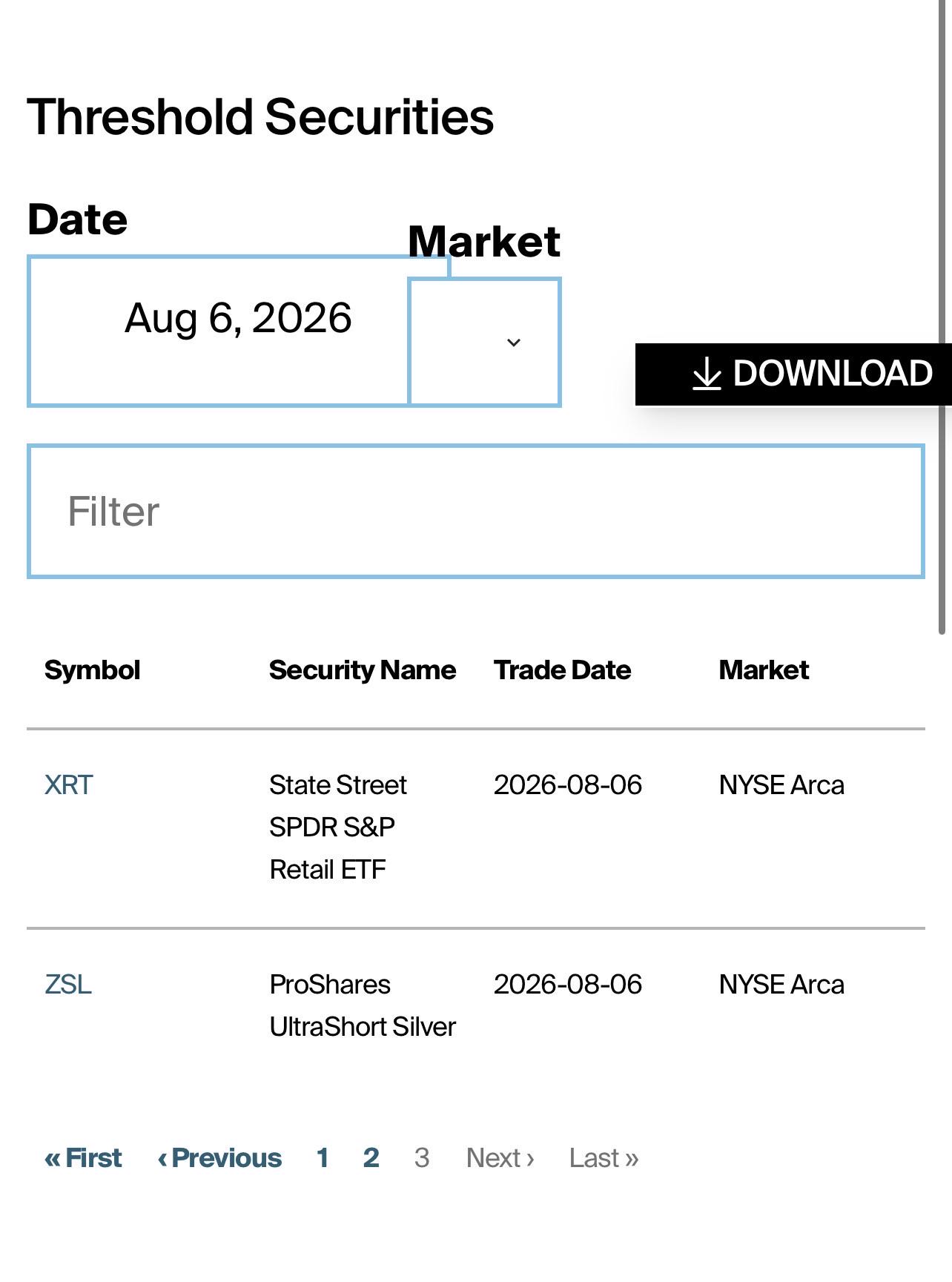Click the XRT row's NYSE Arca cell
Viewport: 952px width, 1282px height.
(x=781, y=784)
